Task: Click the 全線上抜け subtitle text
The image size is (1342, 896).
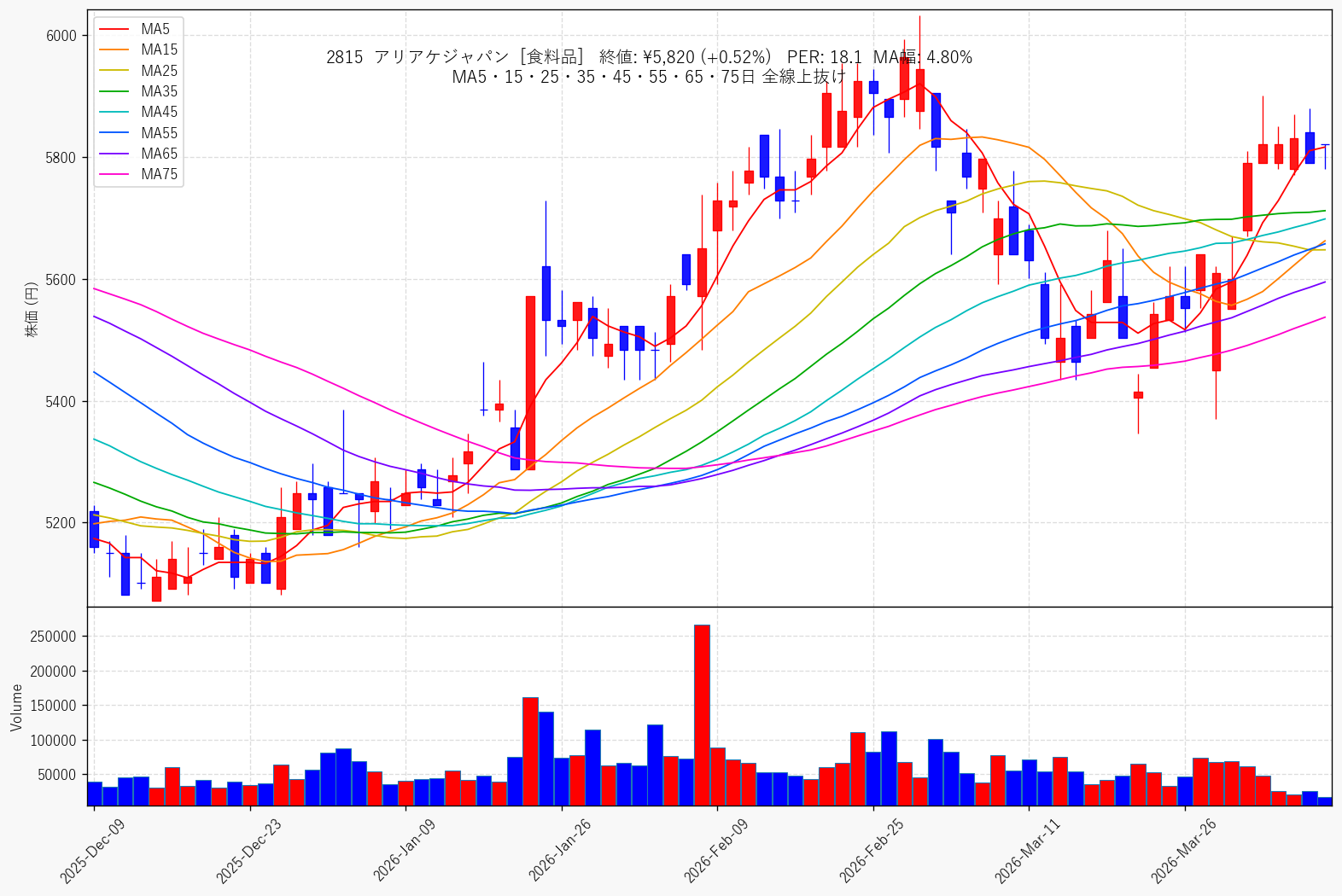Action: 803,77
